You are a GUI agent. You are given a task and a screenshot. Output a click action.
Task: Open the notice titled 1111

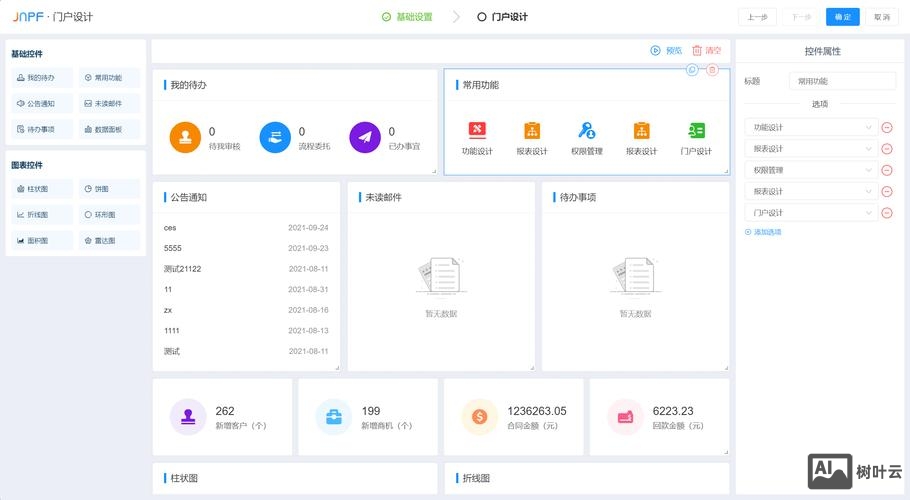click(172, 331)
